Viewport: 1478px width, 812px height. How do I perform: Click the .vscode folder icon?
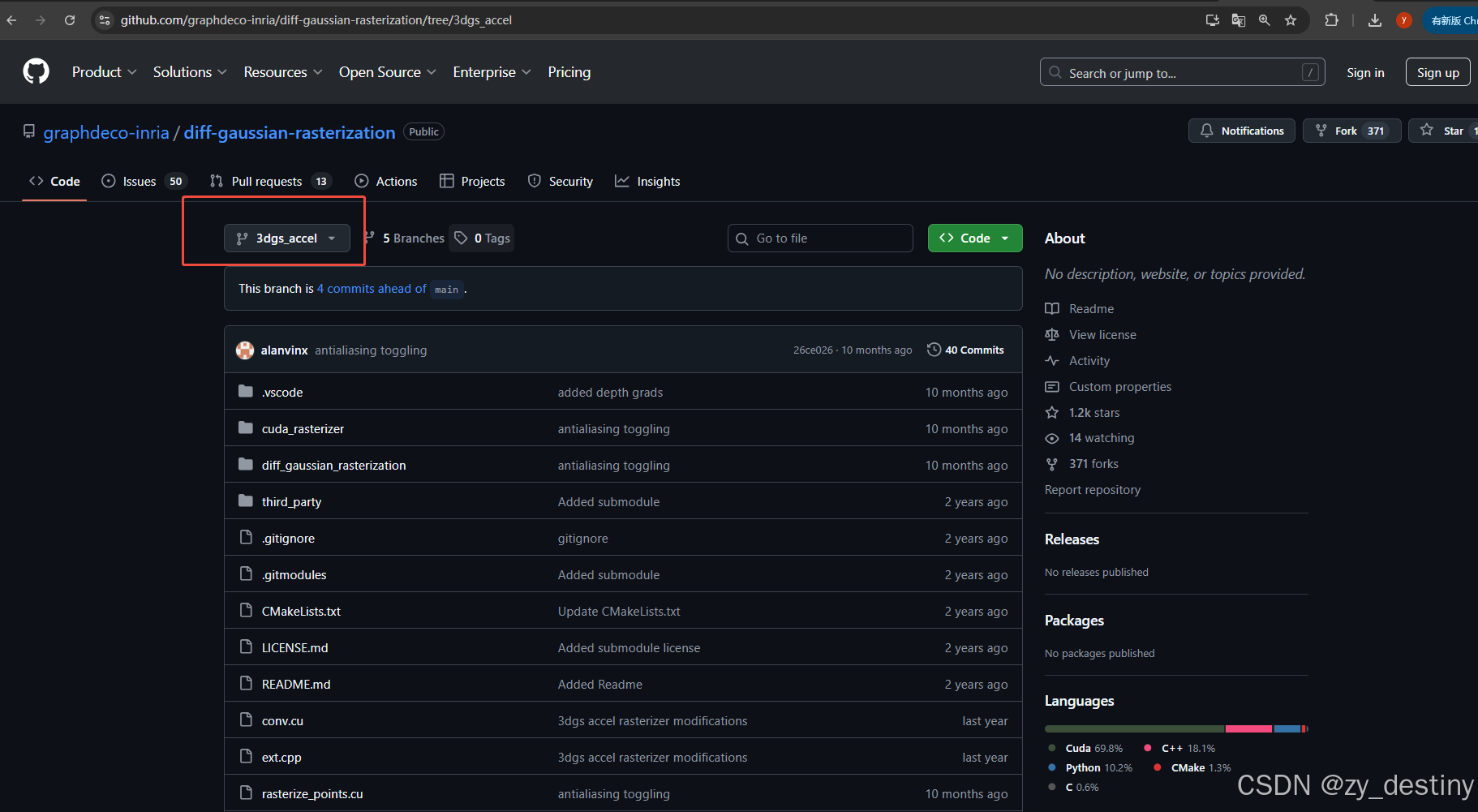[x=246, y=392]
